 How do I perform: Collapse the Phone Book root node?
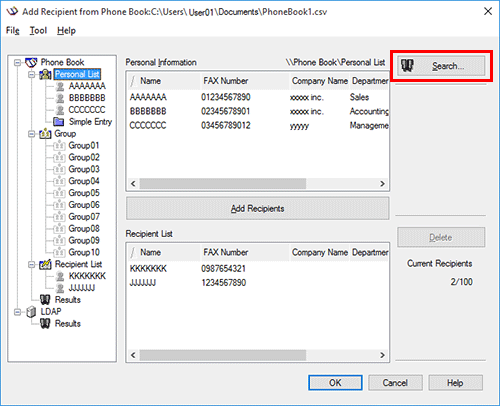pos(17,62)
